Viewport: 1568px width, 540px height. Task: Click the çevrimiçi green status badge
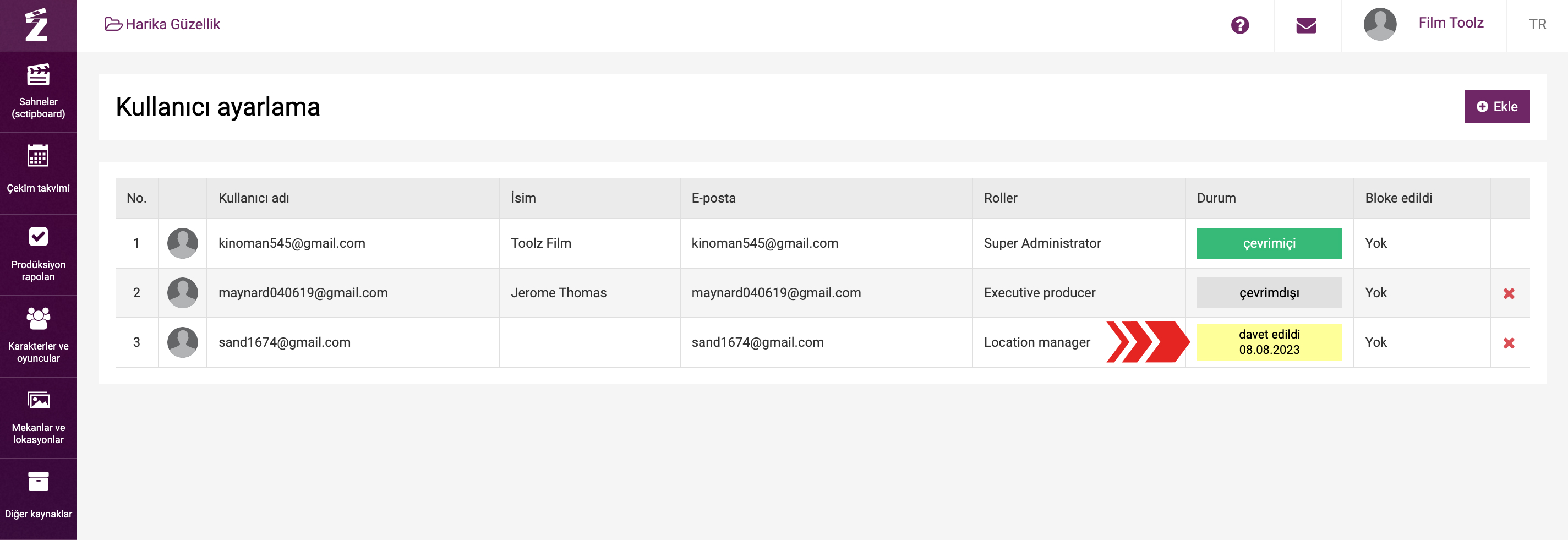point(1269,243)
